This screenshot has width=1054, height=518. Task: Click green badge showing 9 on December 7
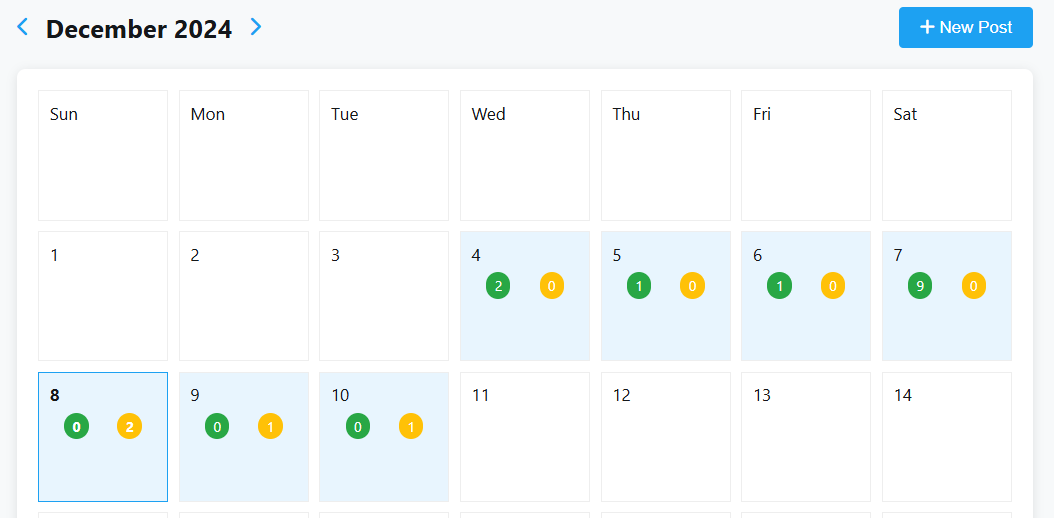(x=920, y=286)
